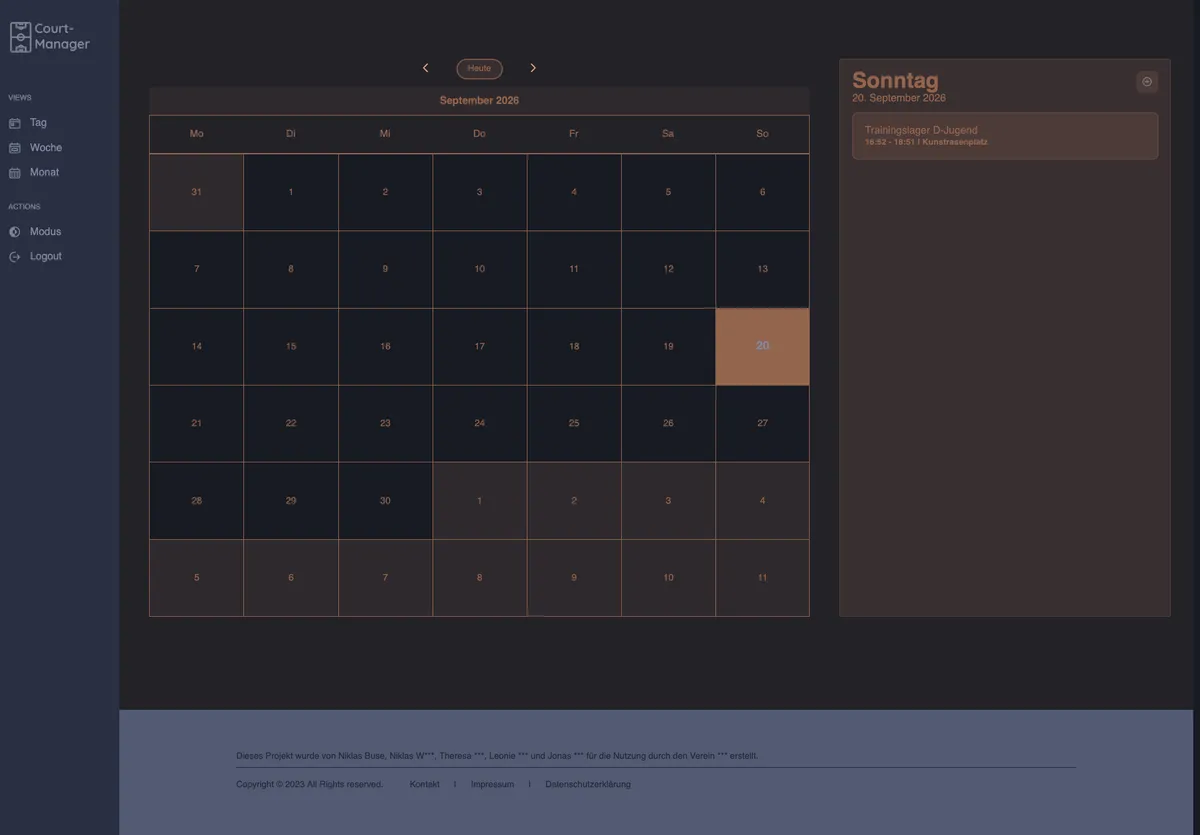Advance to next month with right chevron
This screenshot has width=1200, height=835.
click(533, 68)
